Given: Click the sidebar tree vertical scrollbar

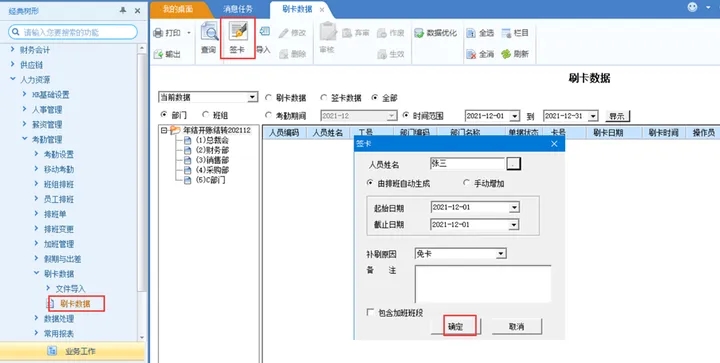Looking at the screenshot, I should tap(142, 193).
